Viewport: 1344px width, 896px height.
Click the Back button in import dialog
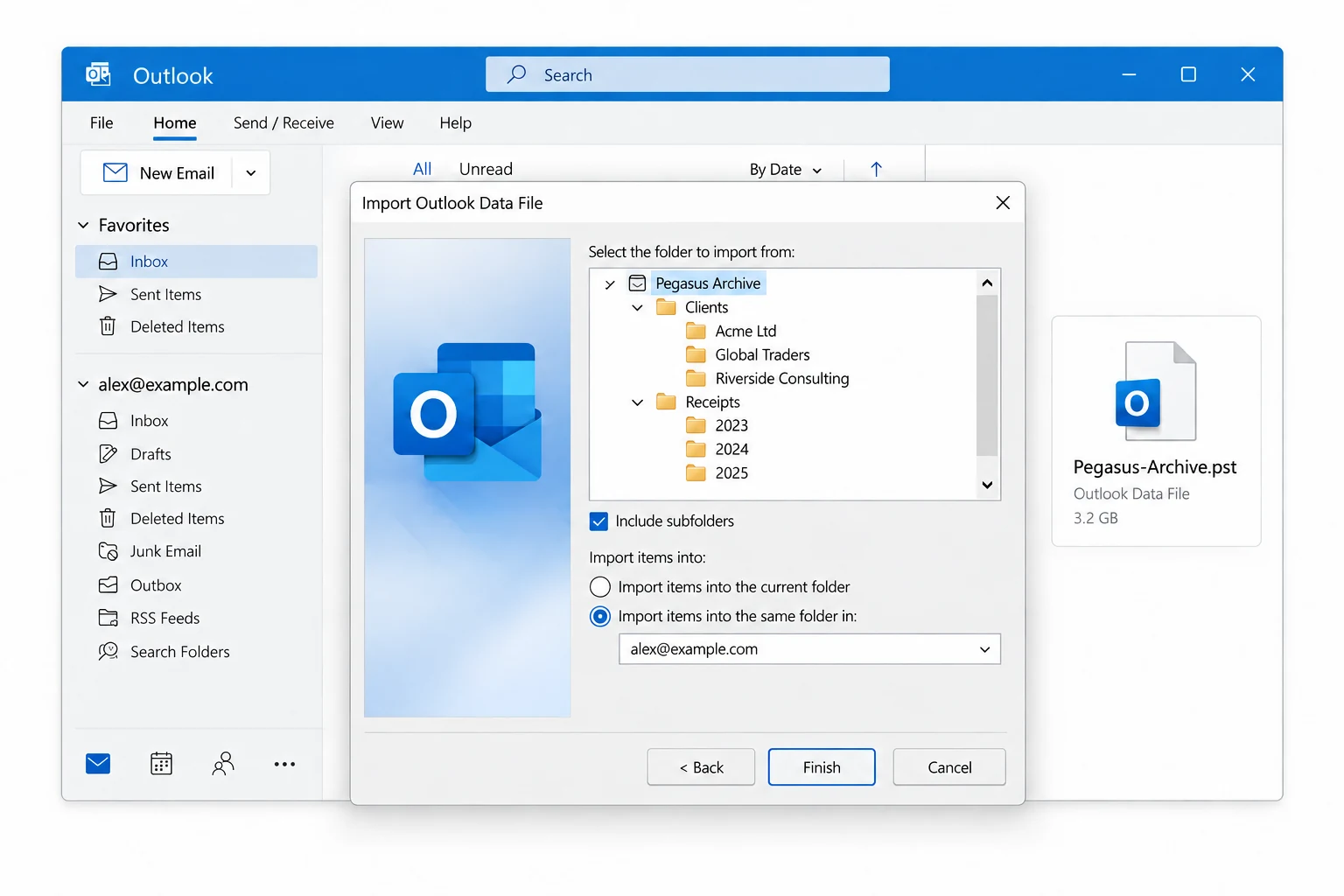(x=701, y=767)
